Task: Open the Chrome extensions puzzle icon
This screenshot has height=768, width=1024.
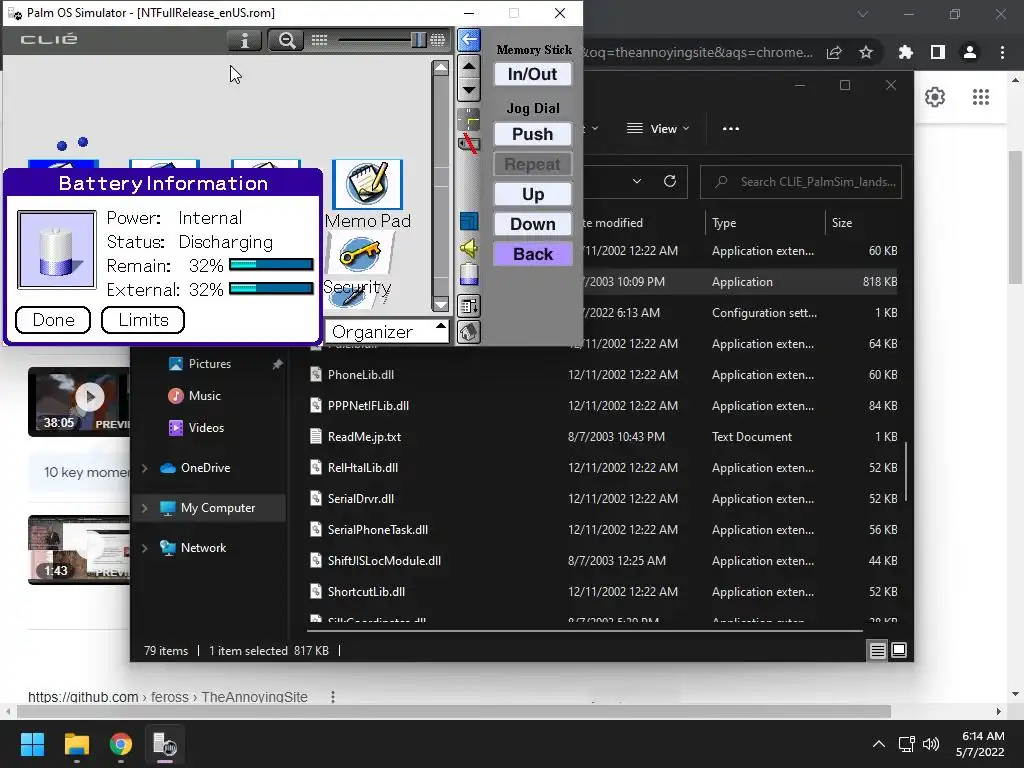Action: 906,52
